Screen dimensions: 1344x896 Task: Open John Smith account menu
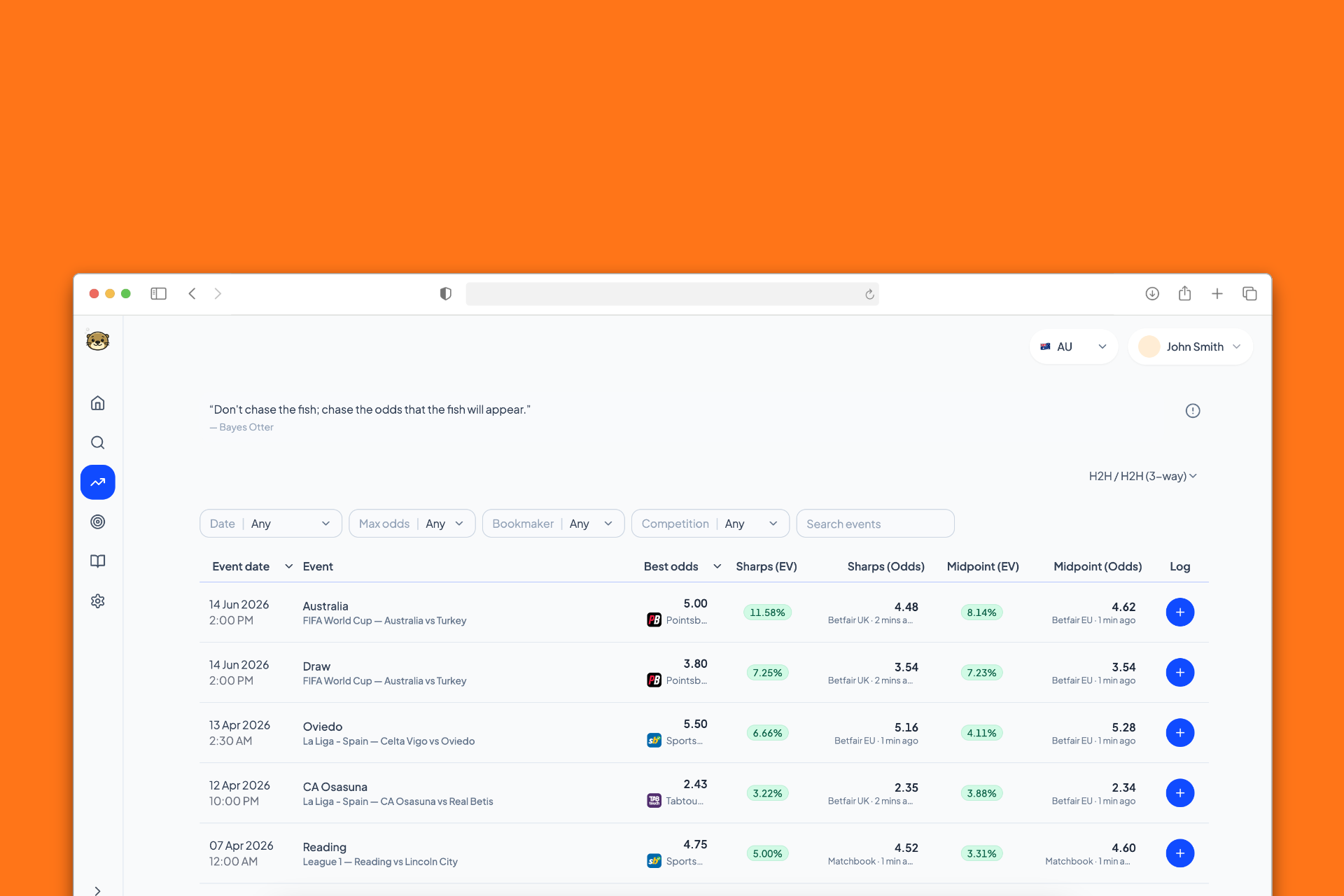1190,346
